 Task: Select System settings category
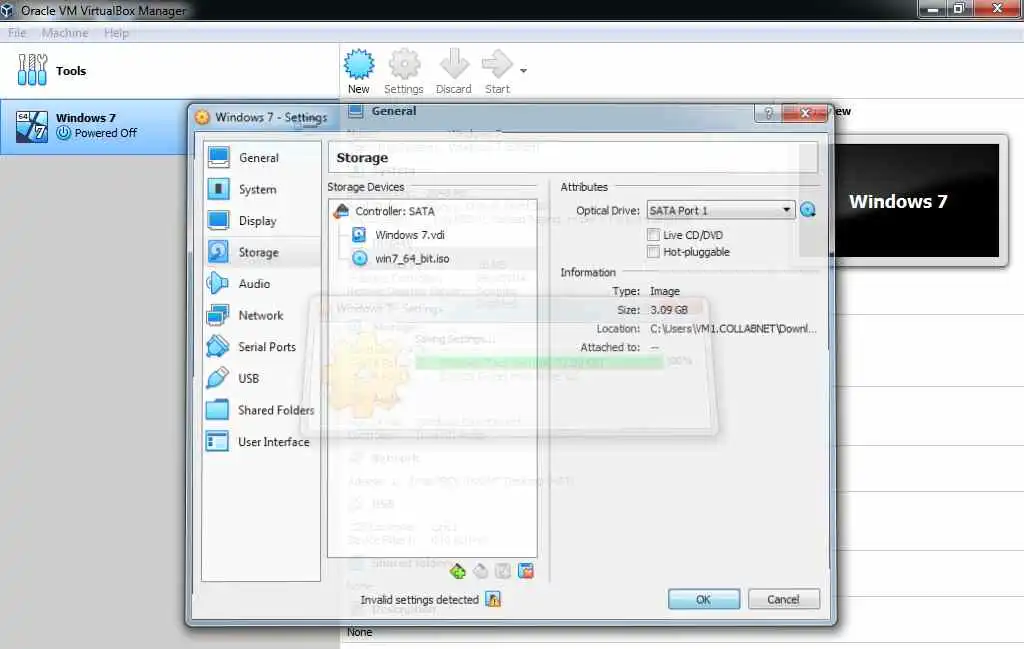click(x=261, y=189)
